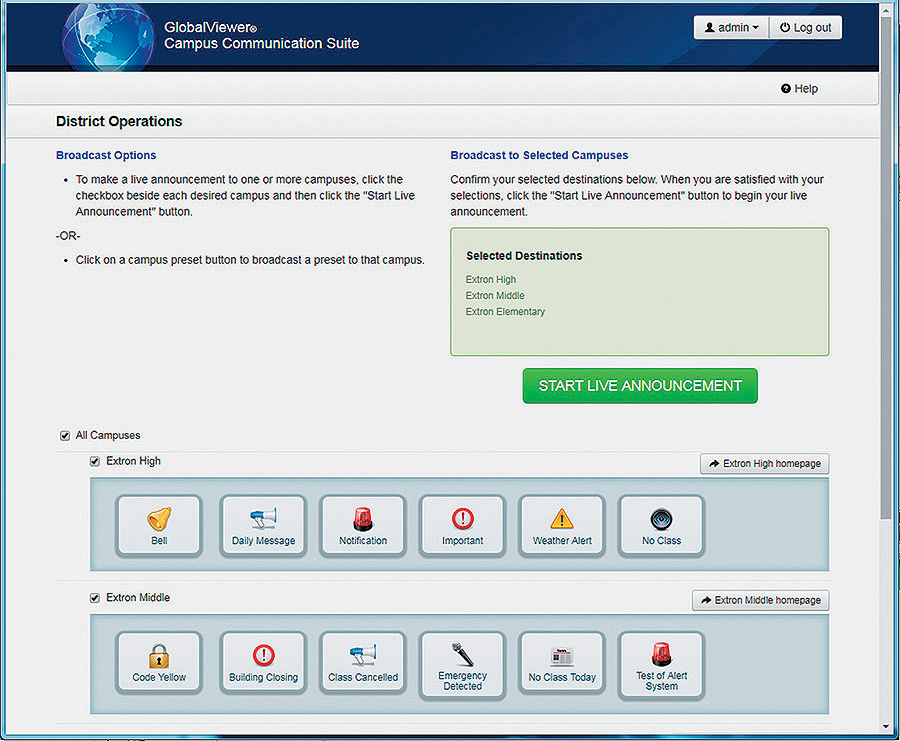Open the Help page
Screen dimensions: 900x741
pos(798,88)
